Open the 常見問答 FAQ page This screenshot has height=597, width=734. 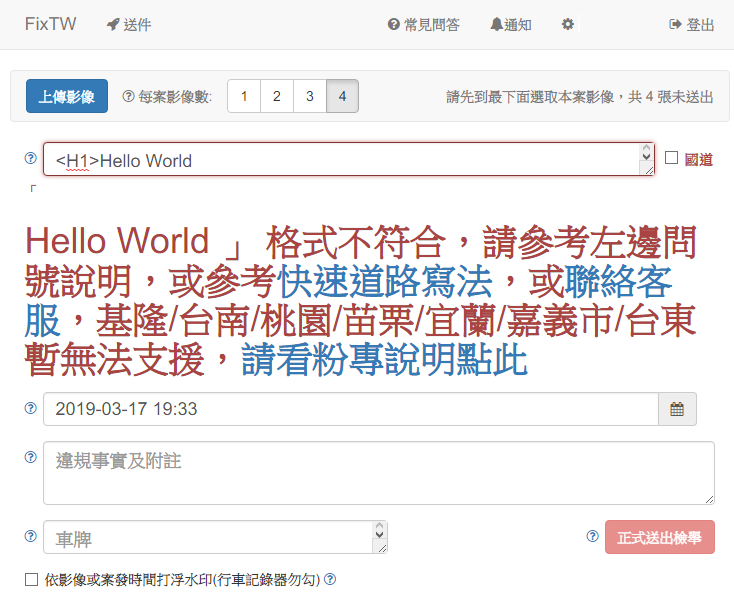pos(424,24)
